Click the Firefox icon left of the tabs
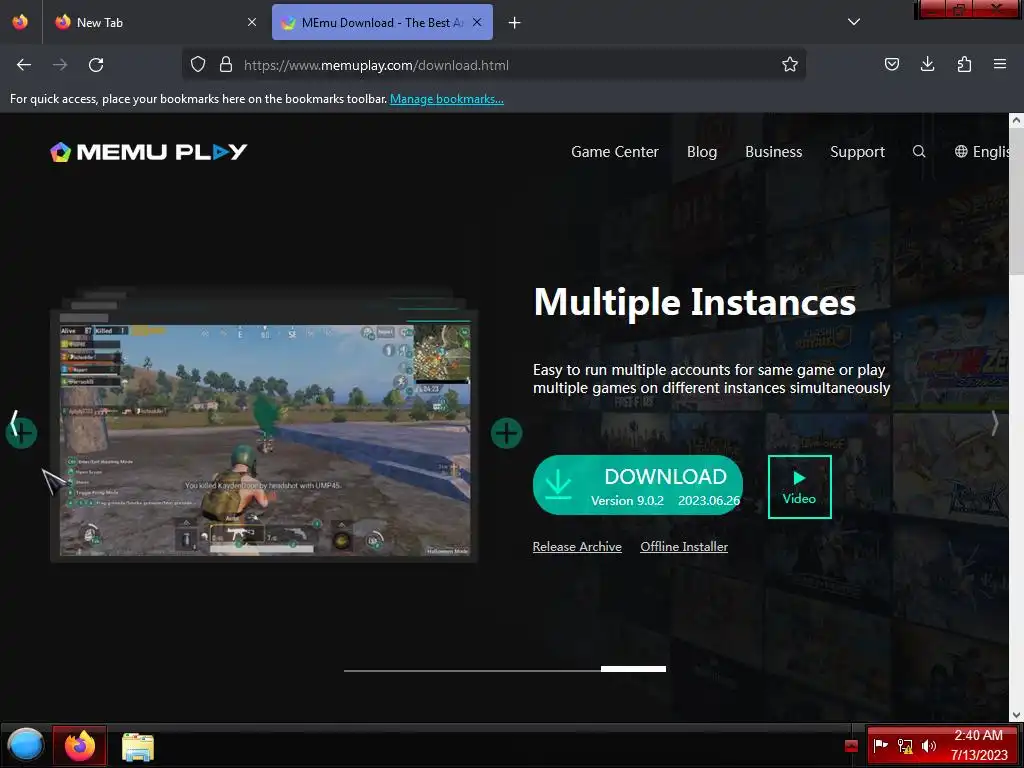Viewport: 1024px width, 768px height. [x=20, y=22]
